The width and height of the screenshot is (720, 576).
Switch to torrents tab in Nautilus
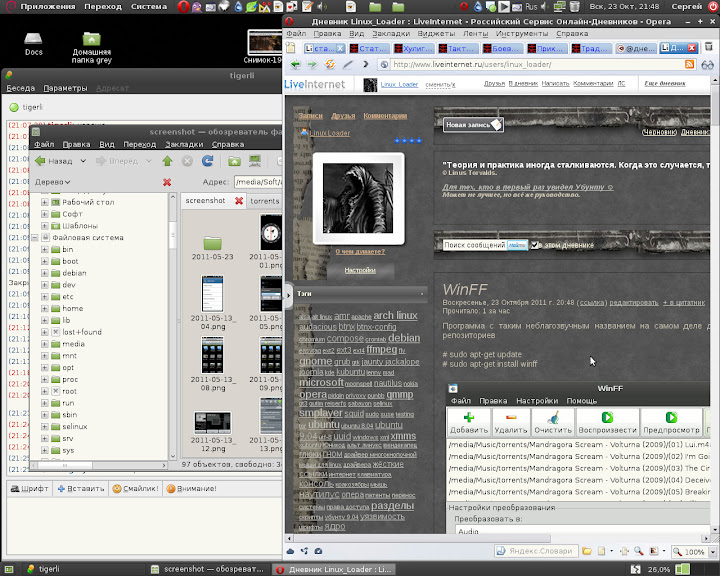(x=264, y=201)
